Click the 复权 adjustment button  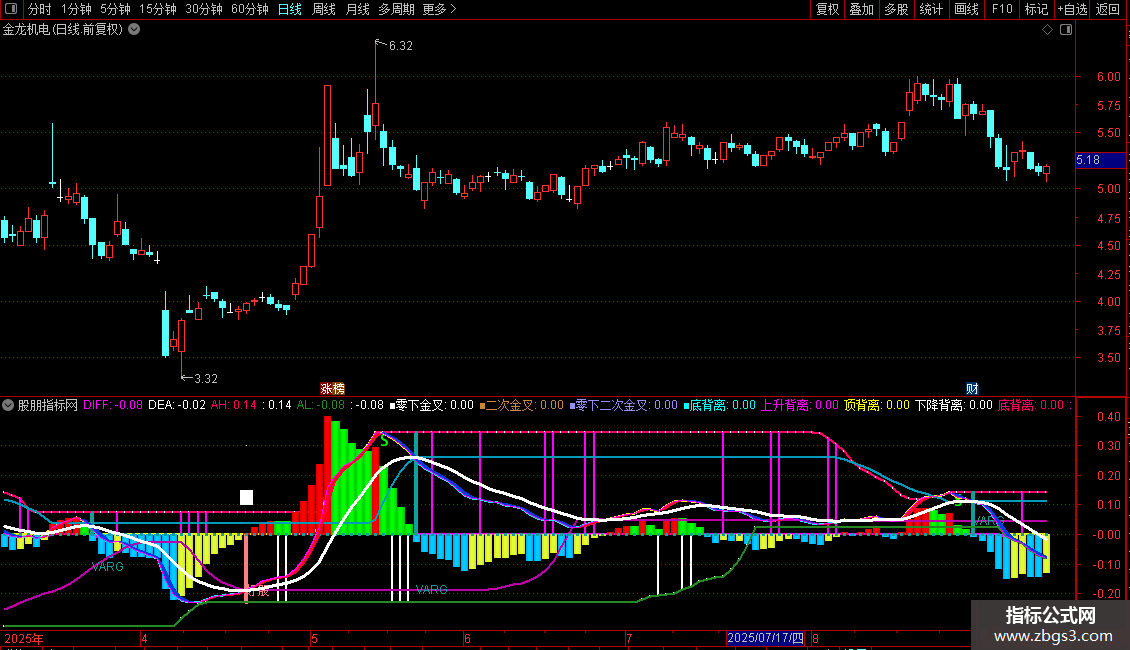[x=827, y=9]
